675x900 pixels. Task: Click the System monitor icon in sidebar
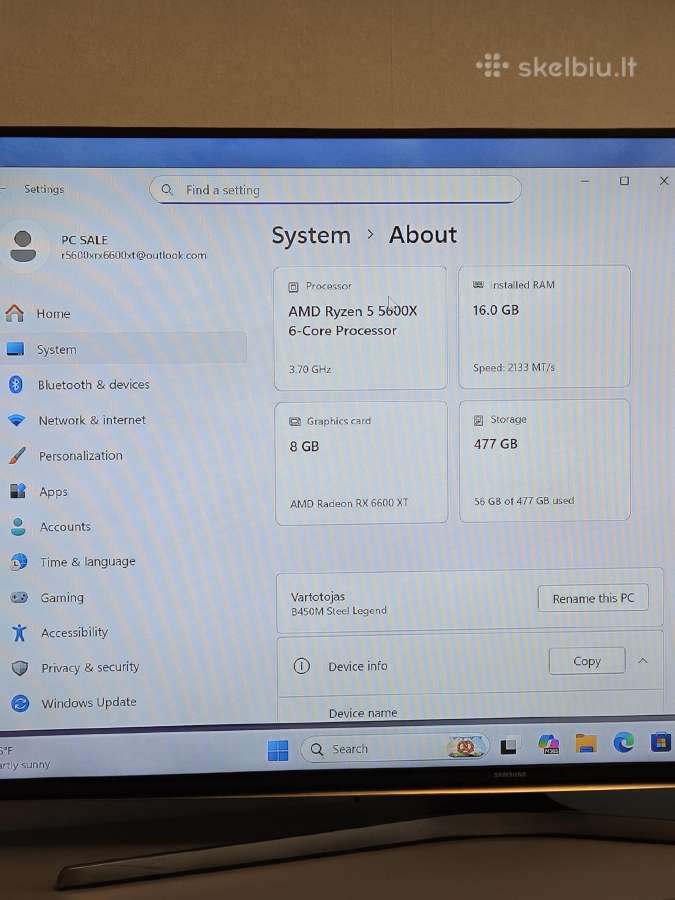tap(15, 349)
